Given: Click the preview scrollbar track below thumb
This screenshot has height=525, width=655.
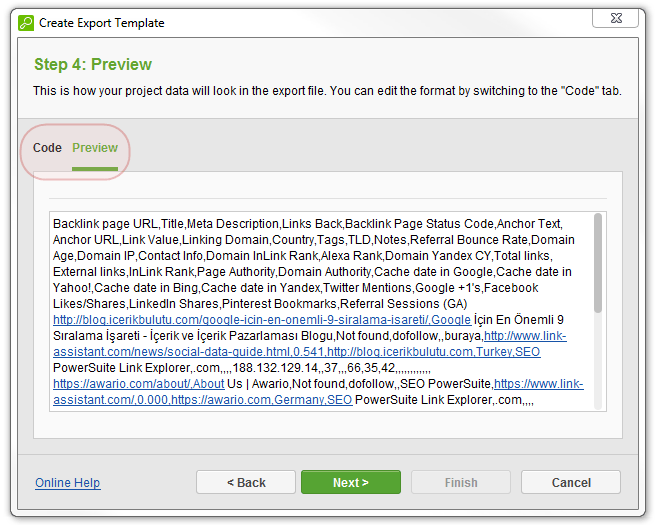Looking at the screenshot, I should coord(598,361).
